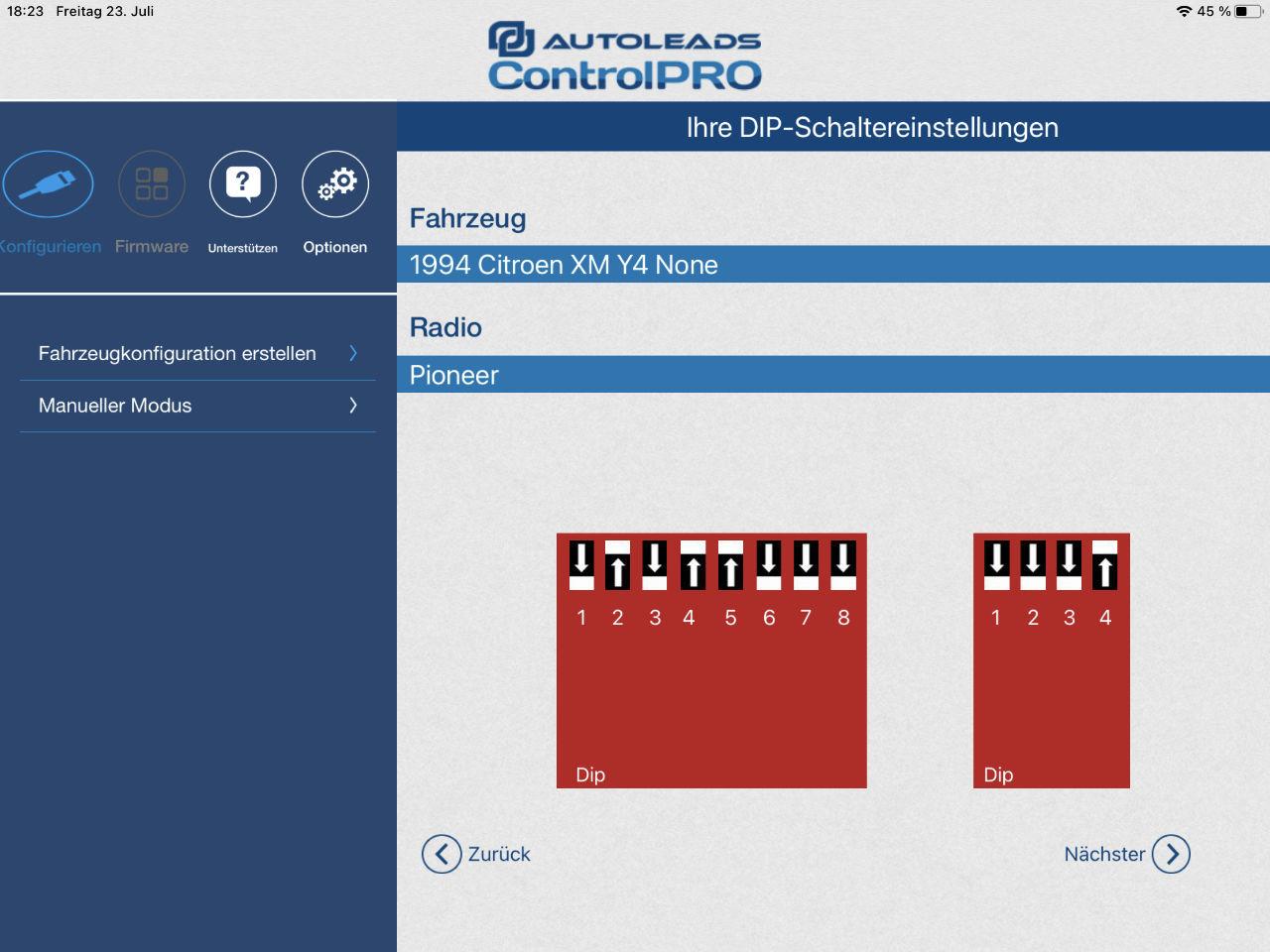Toggle switch 8 on the 8-way DIP
Viewport: 1270px width, 952px height.
click(842, 565)
